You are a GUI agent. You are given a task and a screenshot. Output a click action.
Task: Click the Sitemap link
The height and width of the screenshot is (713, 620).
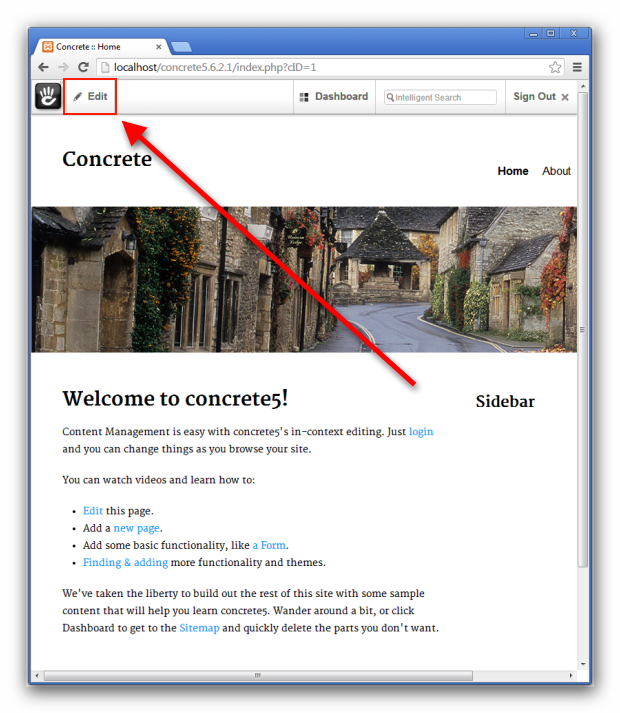pyautogui.click(x=199, y=628)
